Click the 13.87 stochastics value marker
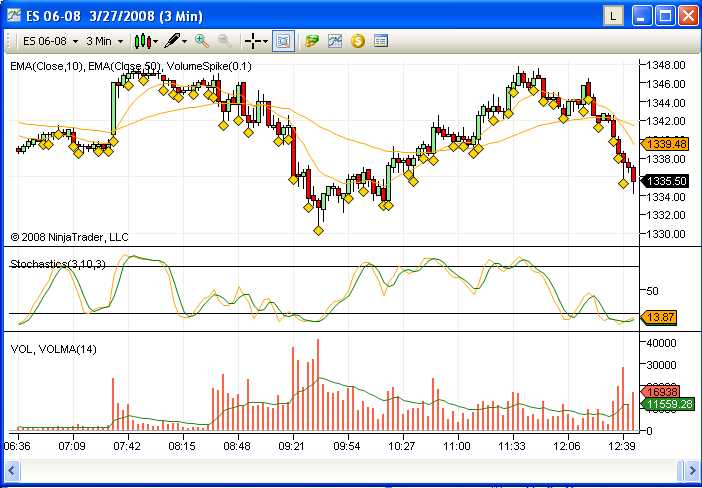This screenshot has height=488, width=702. click(659, 317)
